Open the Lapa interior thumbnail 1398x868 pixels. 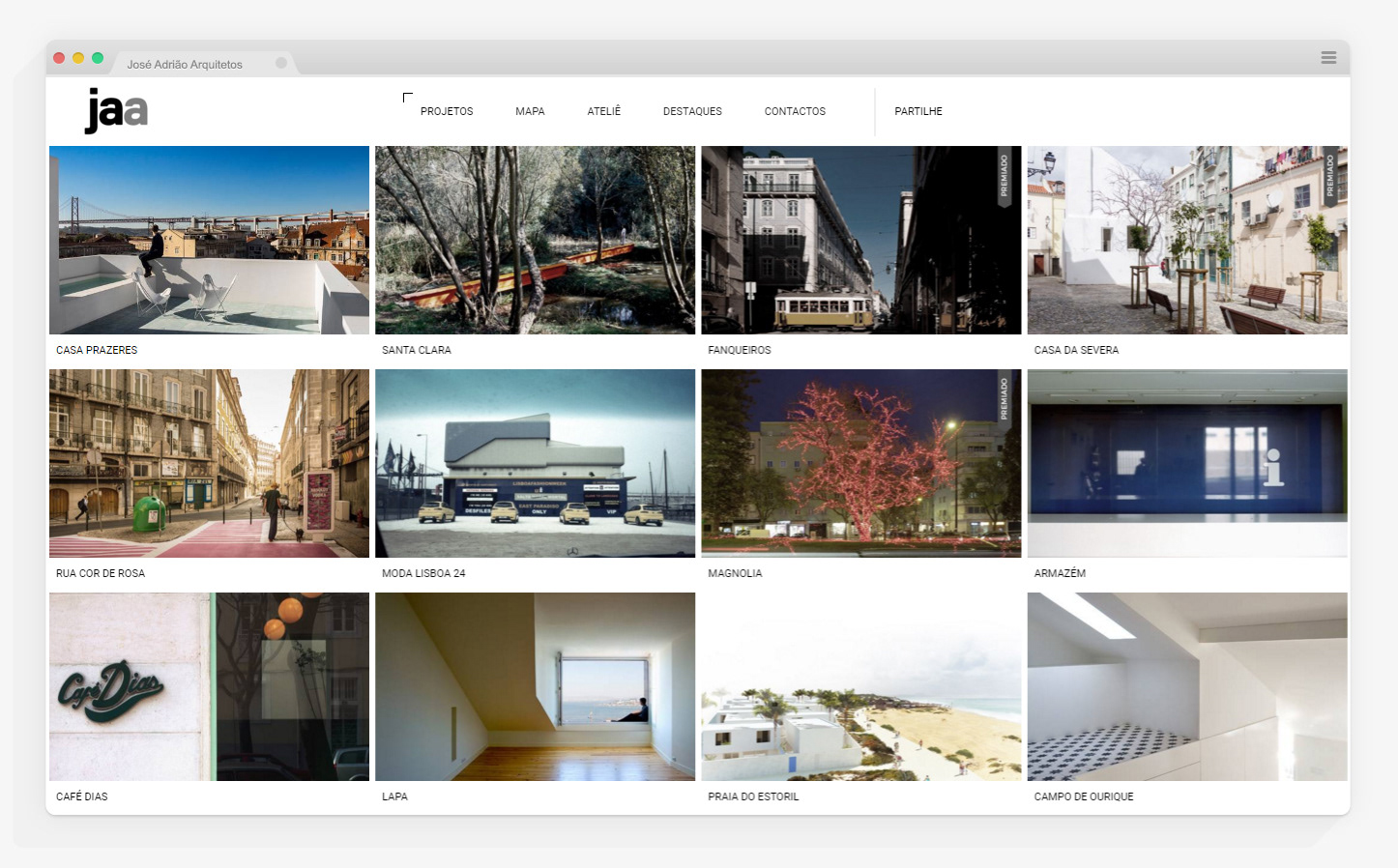coord(535,686)
